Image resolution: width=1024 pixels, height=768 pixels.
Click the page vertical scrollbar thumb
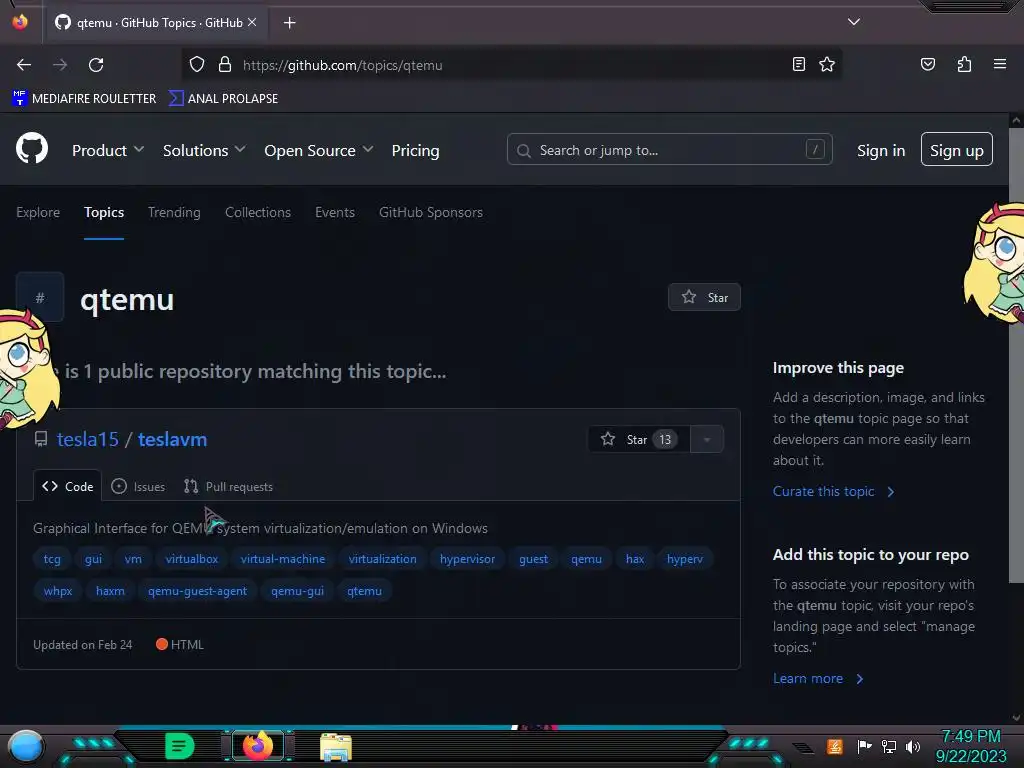[1016, 353]
